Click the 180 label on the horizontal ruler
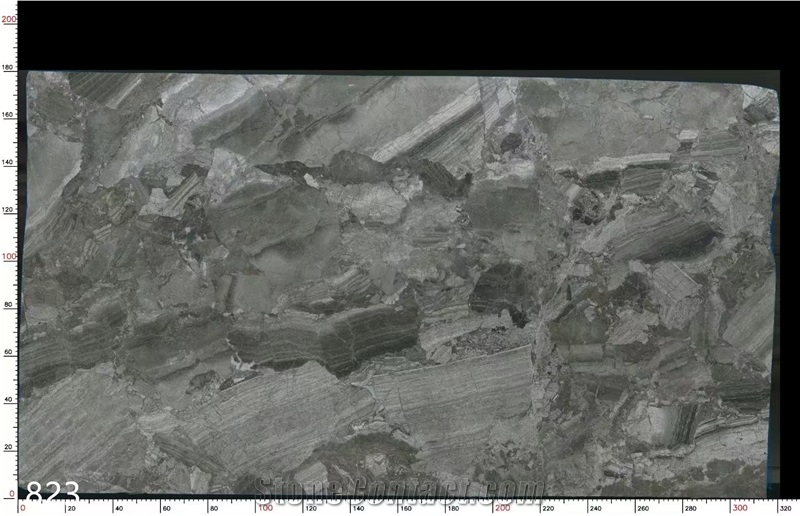The height and width of the screenshot is (516, 800). 453,509
